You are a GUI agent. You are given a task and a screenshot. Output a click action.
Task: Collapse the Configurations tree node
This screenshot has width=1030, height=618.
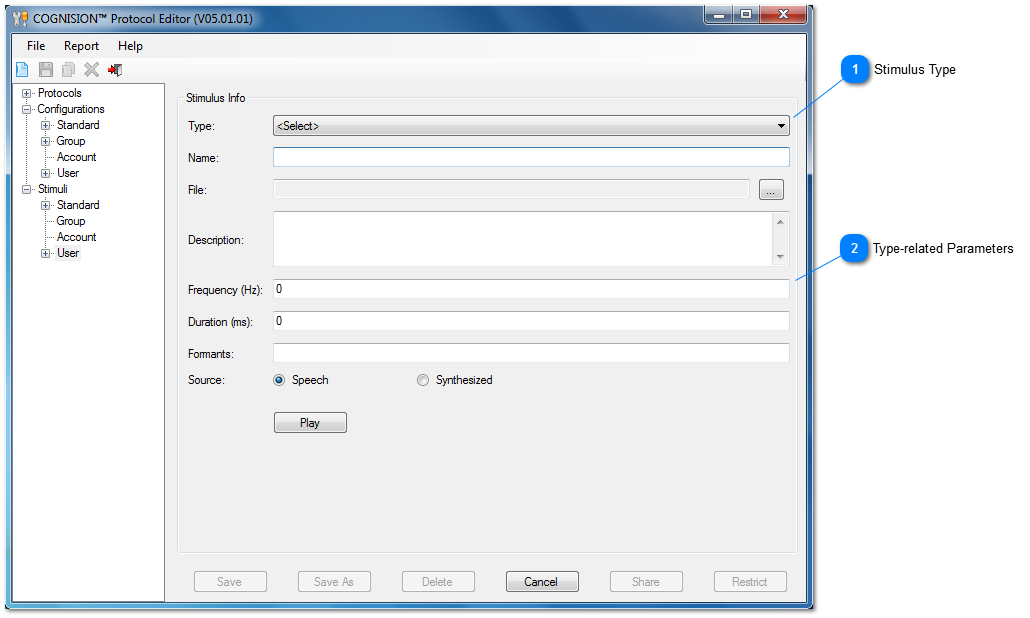tap(27, 110)
